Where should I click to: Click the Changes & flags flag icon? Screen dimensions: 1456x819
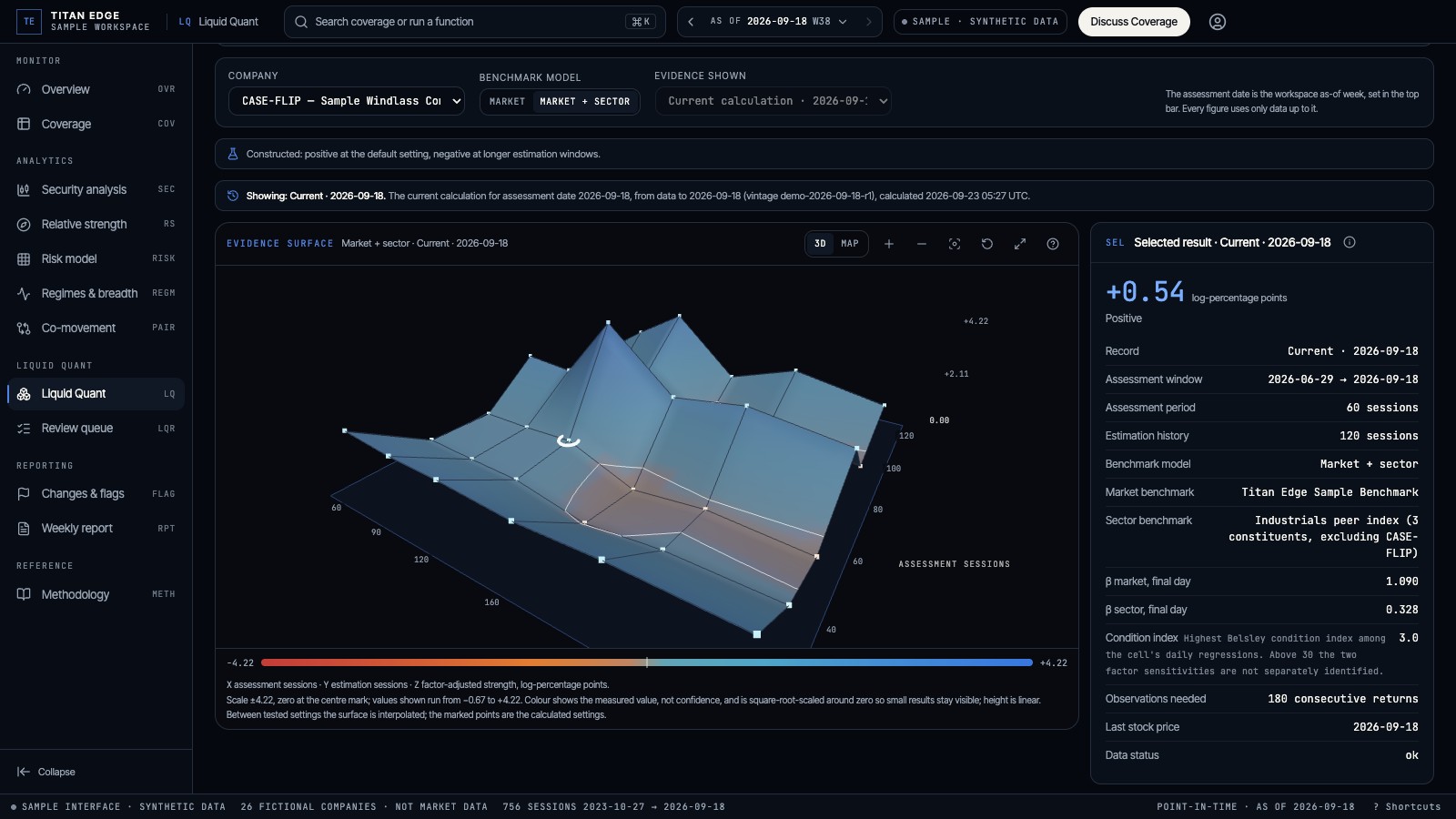(x=24, y=494)
